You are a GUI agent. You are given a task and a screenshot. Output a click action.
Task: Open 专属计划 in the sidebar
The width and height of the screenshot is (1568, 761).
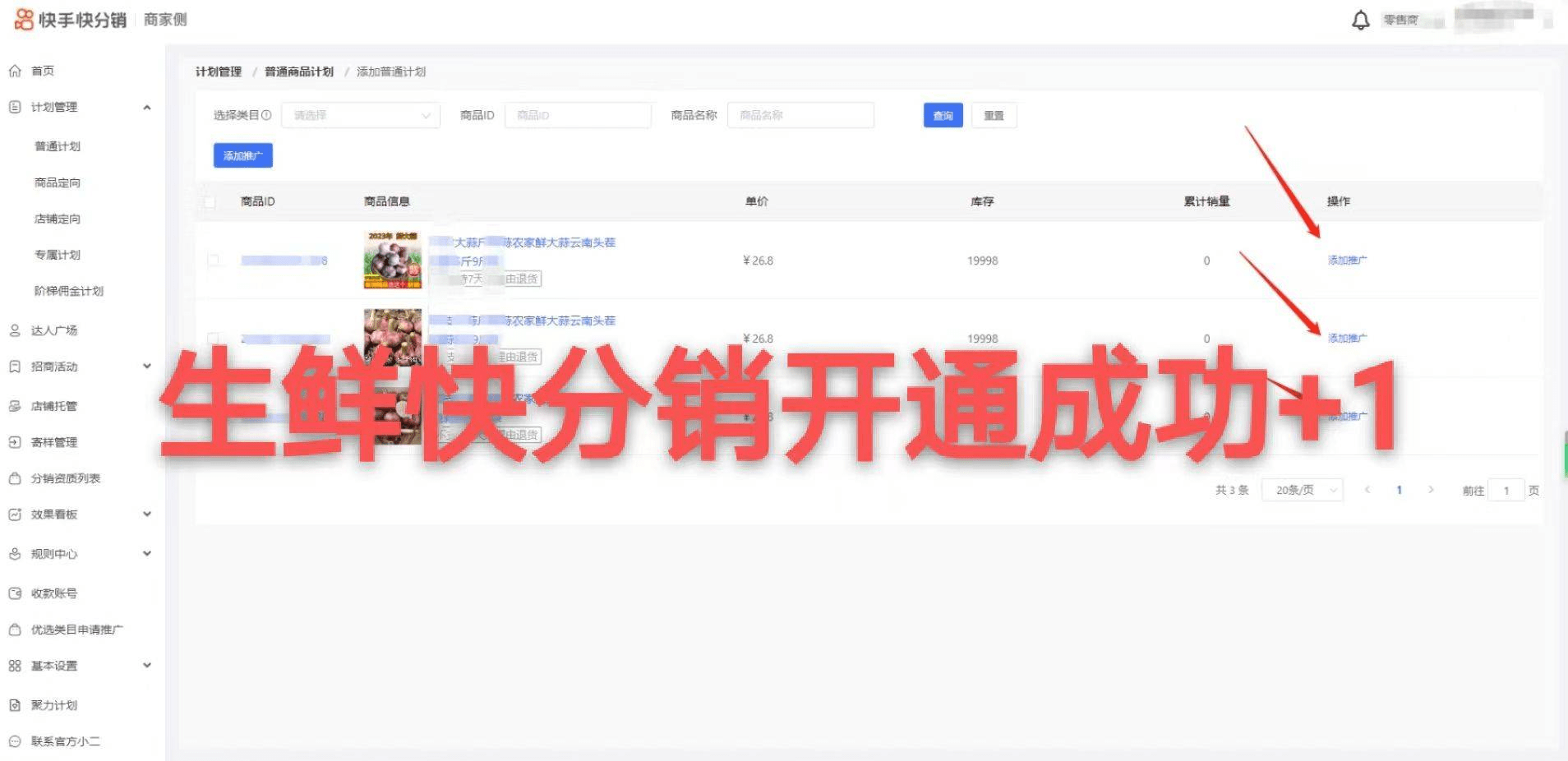click(58, 255)
